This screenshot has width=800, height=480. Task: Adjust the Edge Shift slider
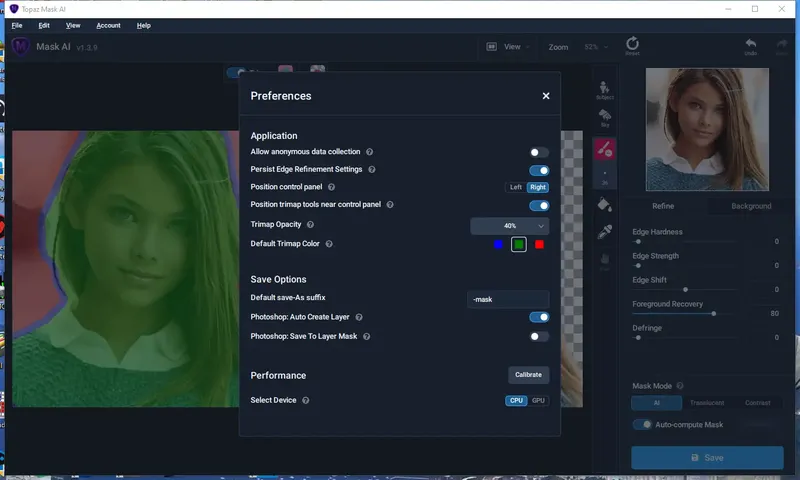coord(684,290)
